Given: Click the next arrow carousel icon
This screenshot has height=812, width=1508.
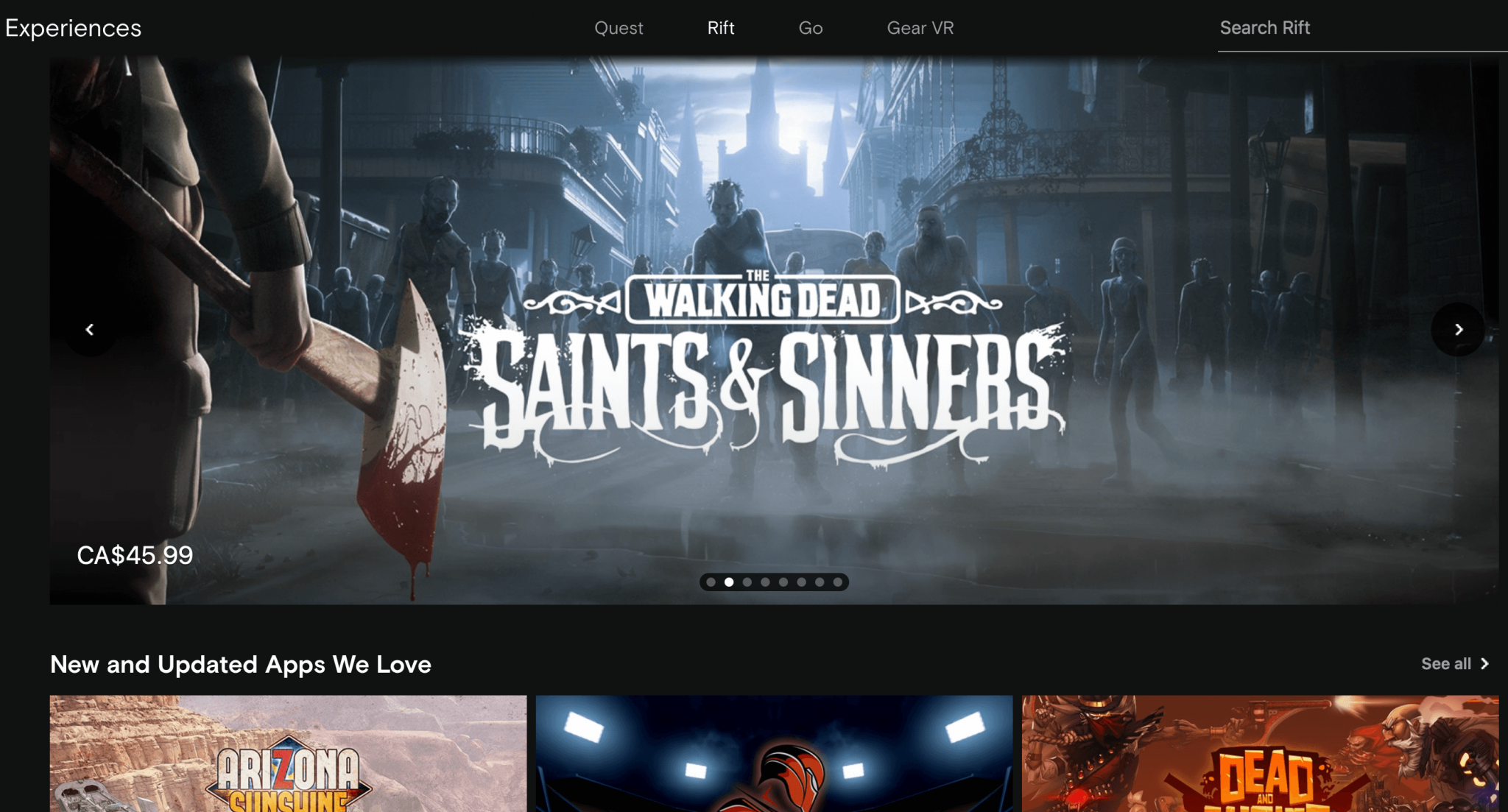Looking at the screenshot, I should (x=1460, y=328).
